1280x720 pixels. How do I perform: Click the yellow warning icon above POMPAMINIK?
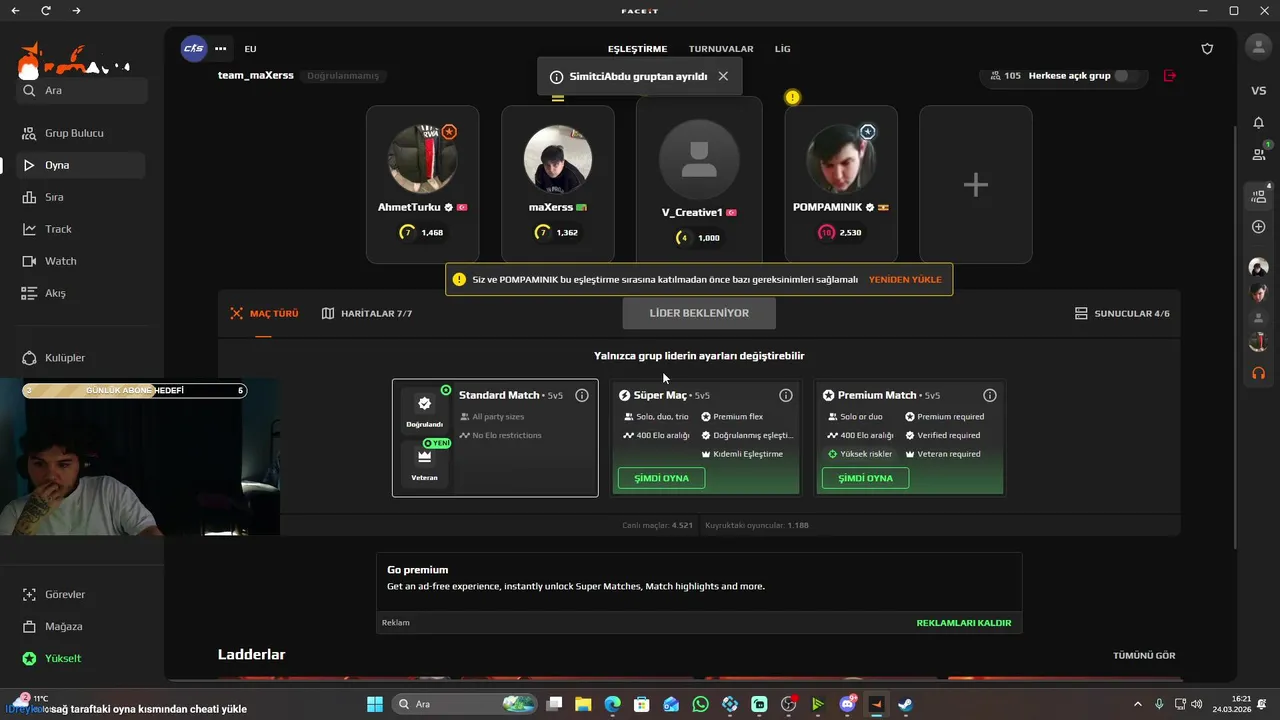coord(792,97)
